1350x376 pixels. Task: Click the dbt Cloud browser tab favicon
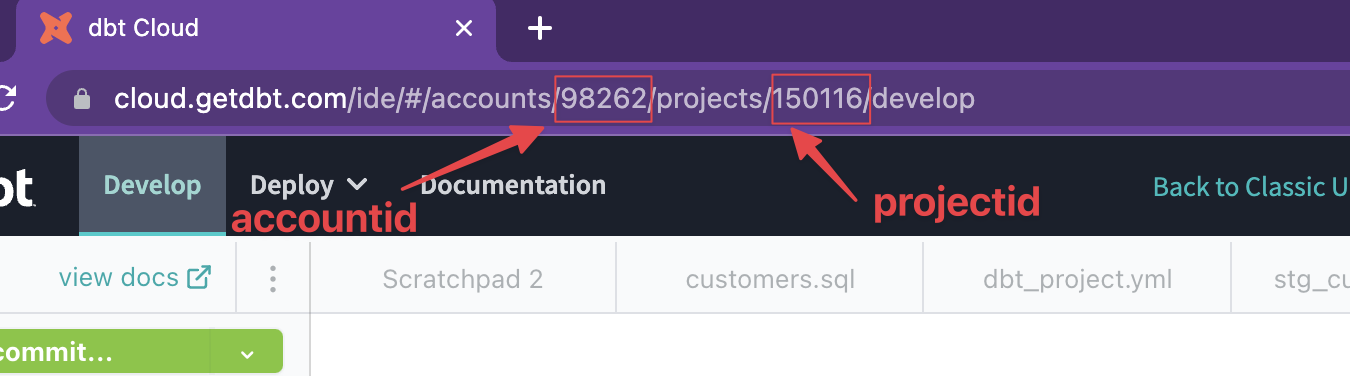coord(56,28)
